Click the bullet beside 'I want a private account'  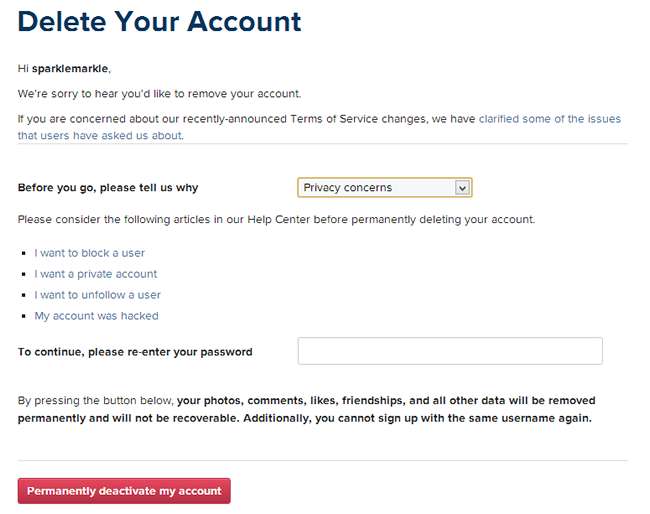[x=23, y=275]
